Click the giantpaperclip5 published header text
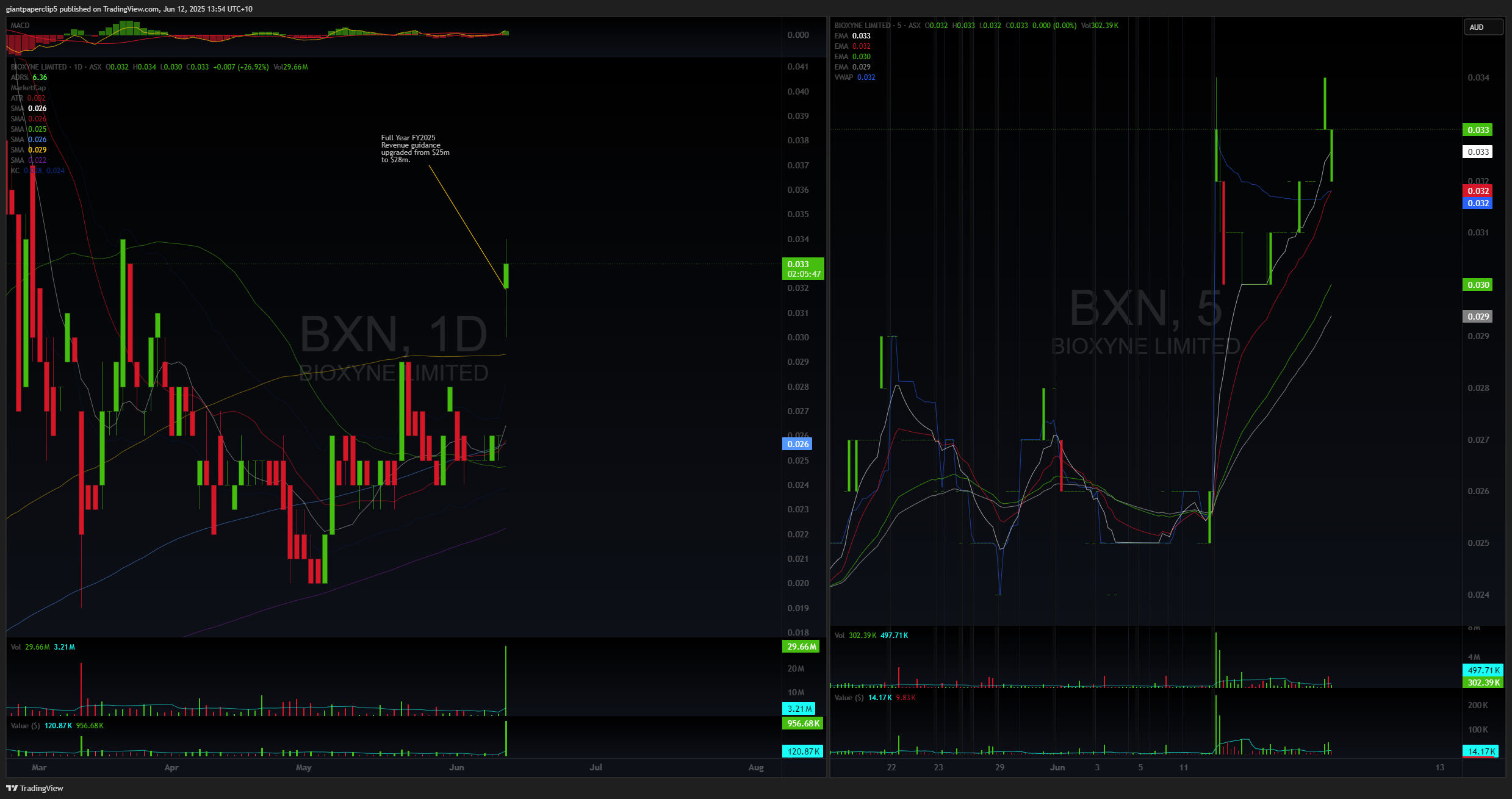 point(129,9)
